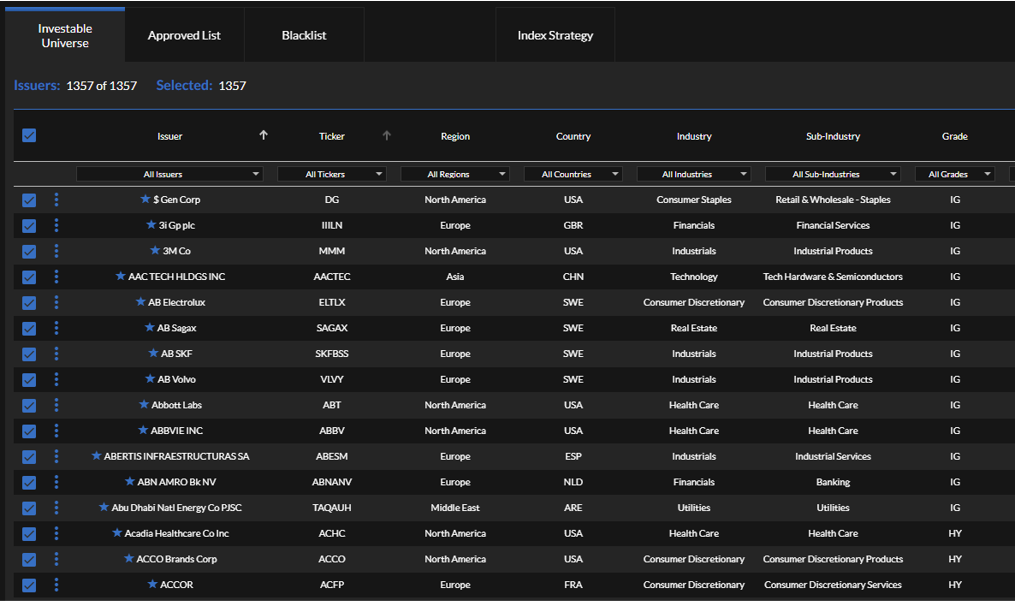Screen dimensions: 1015x601
Task: Click the sort arrow in the Issuer column
Action: [x=263, y=136]
